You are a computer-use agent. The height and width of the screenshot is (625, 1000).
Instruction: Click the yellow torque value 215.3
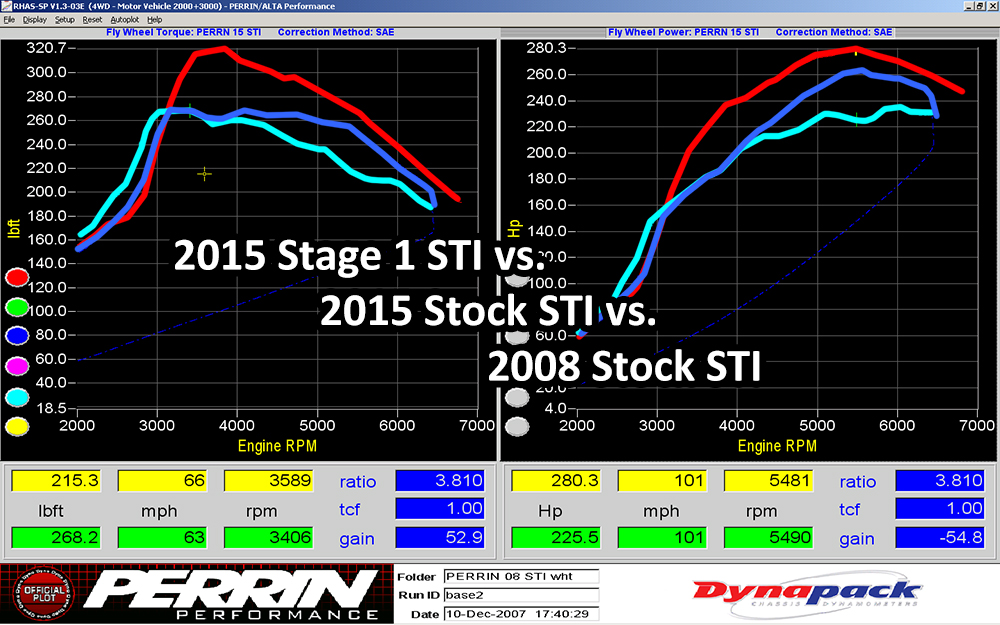click(56, 480)
